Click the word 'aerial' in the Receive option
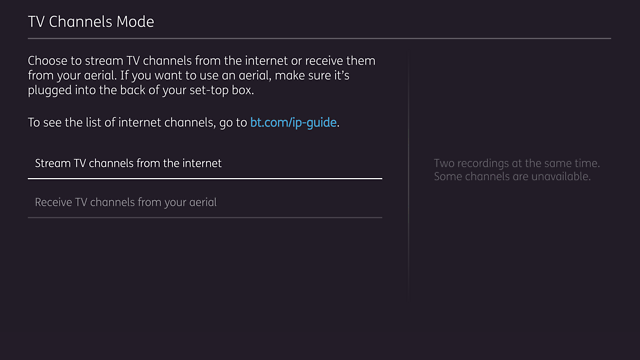The image size is (640, 360). (x=203, y=202)
